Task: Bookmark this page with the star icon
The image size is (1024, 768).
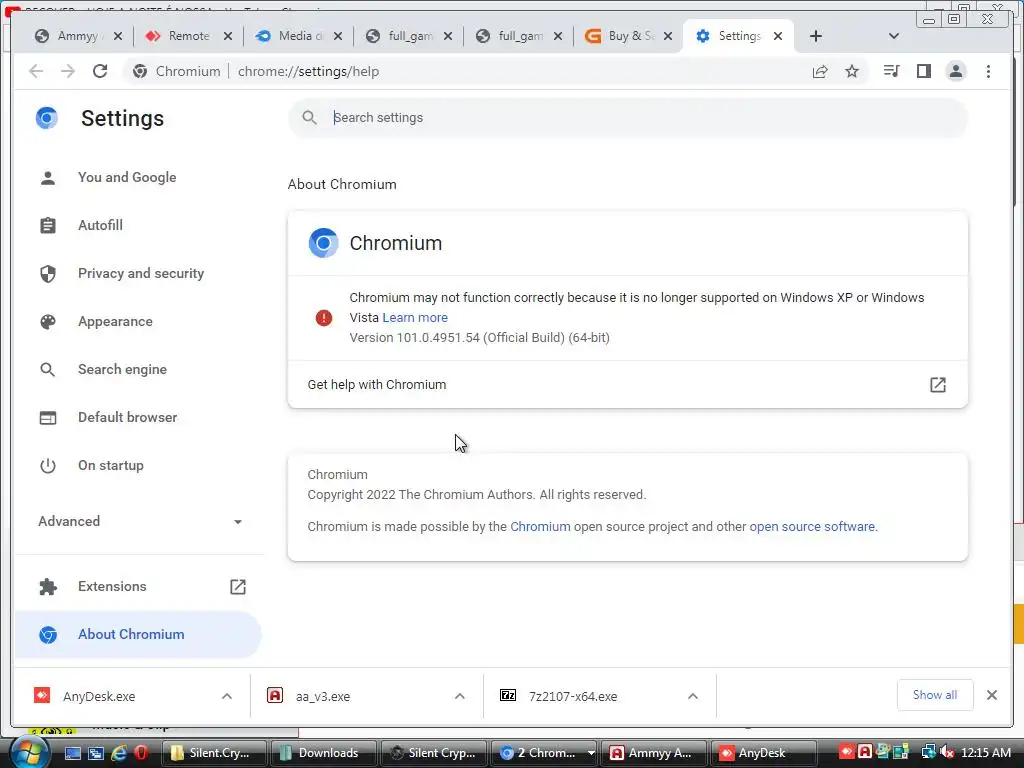Action: coord(852,72)
